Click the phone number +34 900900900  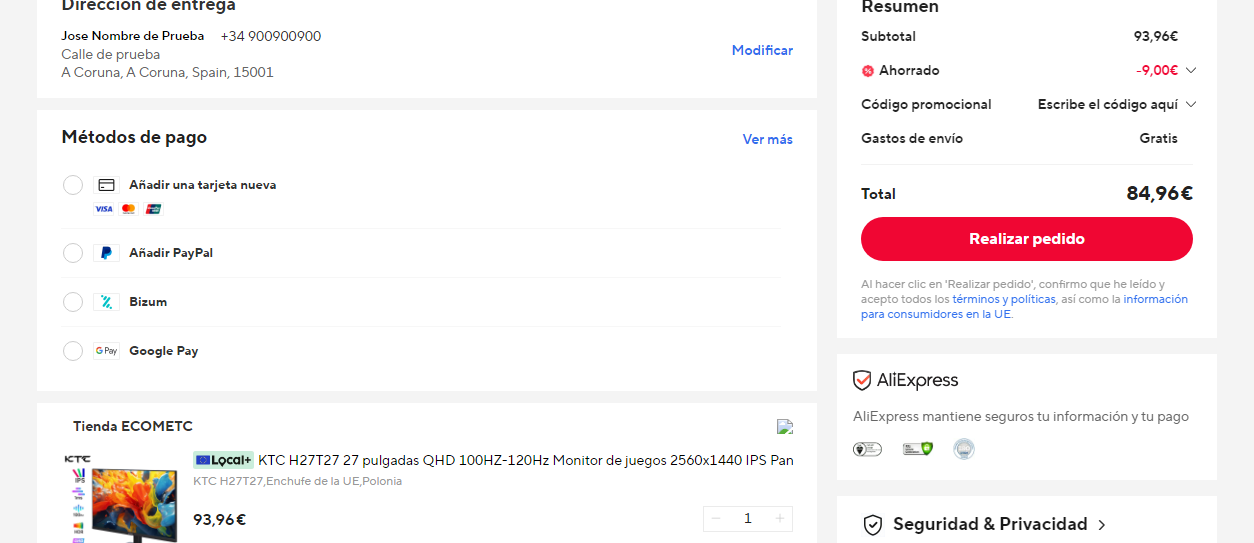click(x=271, y=36)
